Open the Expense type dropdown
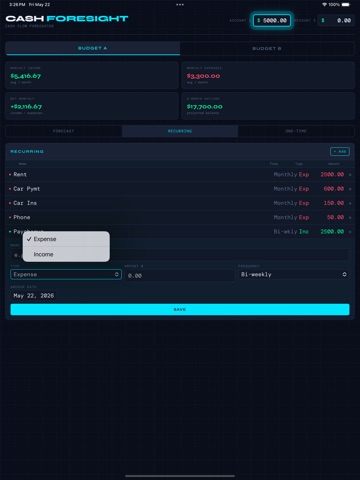The image size is (360, 480). click(x=66, y=274)
